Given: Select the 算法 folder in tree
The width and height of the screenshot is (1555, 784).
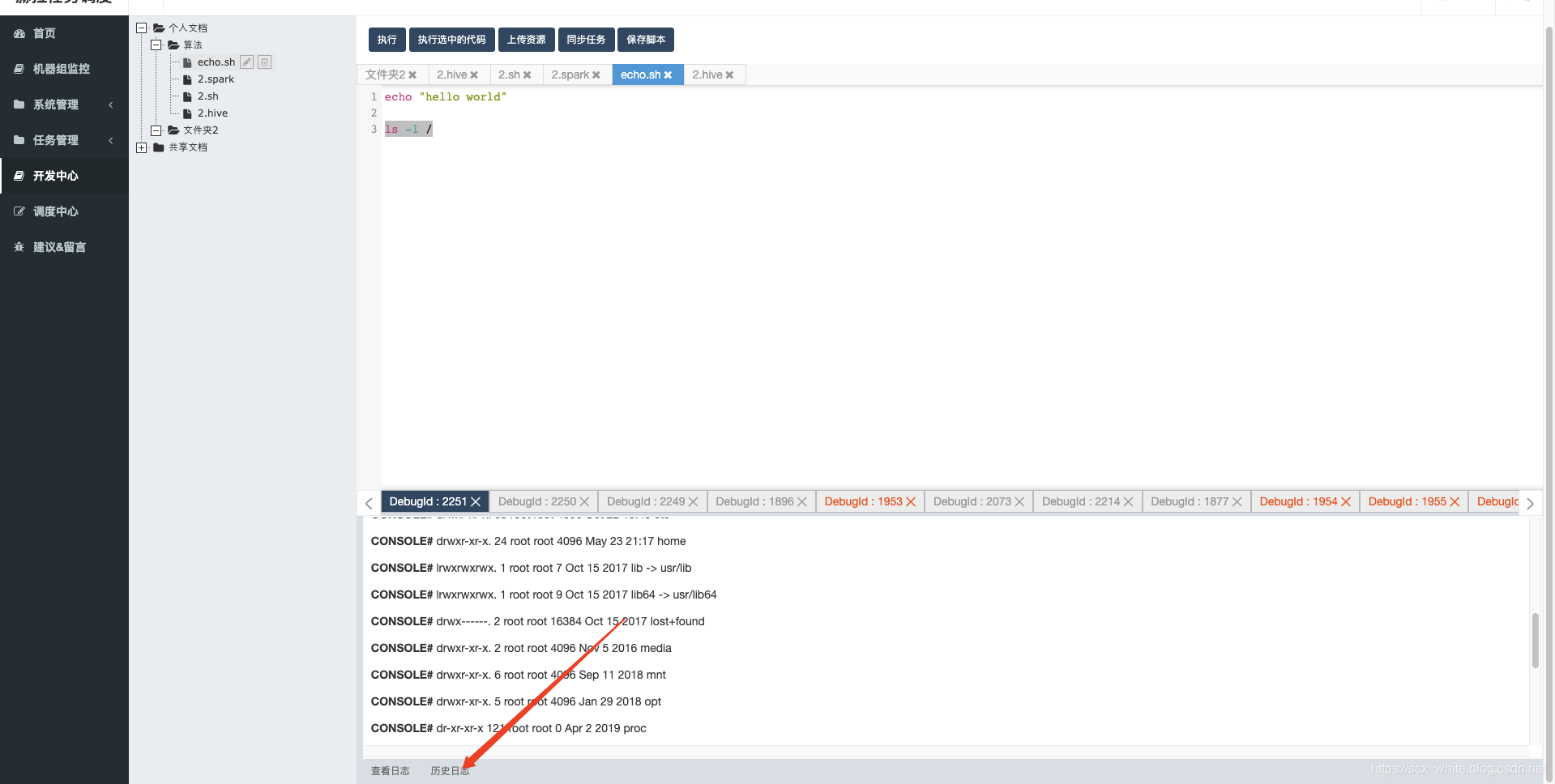Looking at the screenshot, I should (193, 45).
